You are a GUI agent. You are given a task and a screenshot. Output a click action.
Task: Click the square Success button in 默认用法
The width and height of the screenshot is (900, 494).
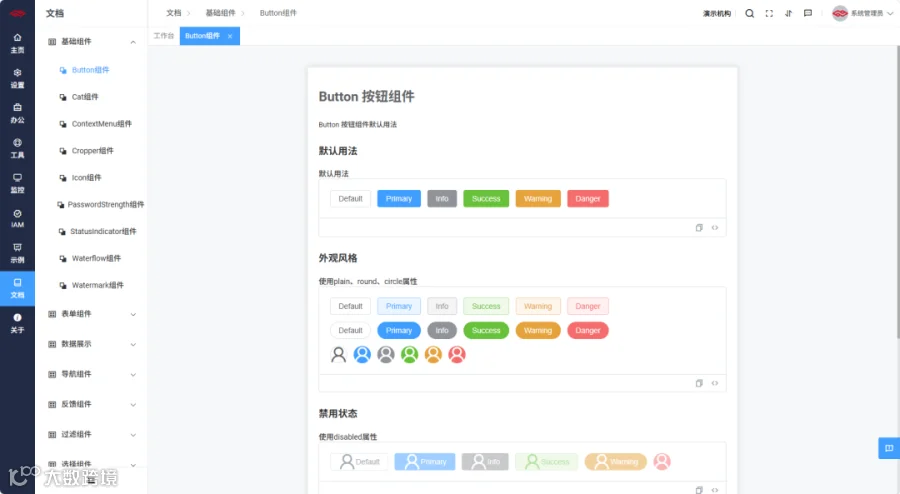click(x=486, y=199)
